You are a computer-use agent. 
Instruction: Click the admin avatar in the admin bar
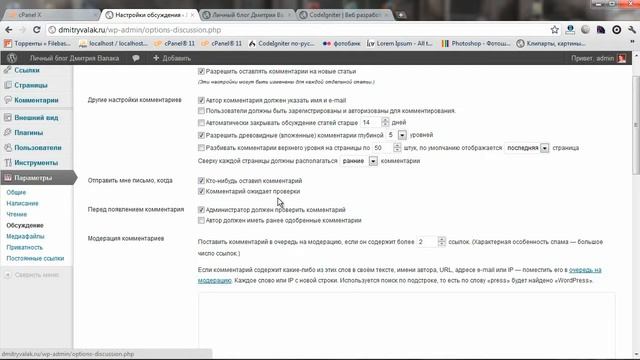coord(621,58)
